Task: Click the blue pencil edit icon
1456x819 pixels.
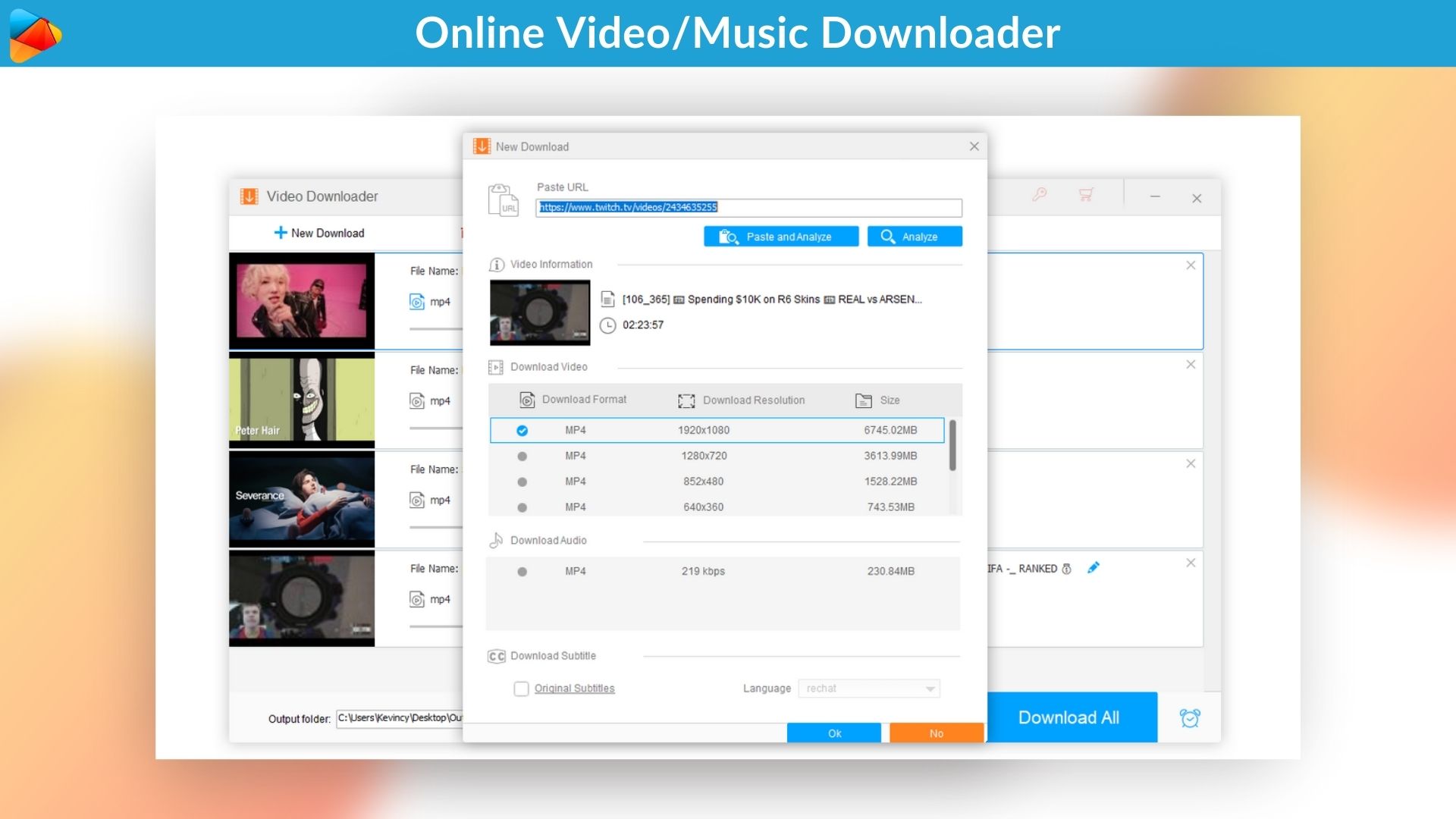Action: (1093, 568)
